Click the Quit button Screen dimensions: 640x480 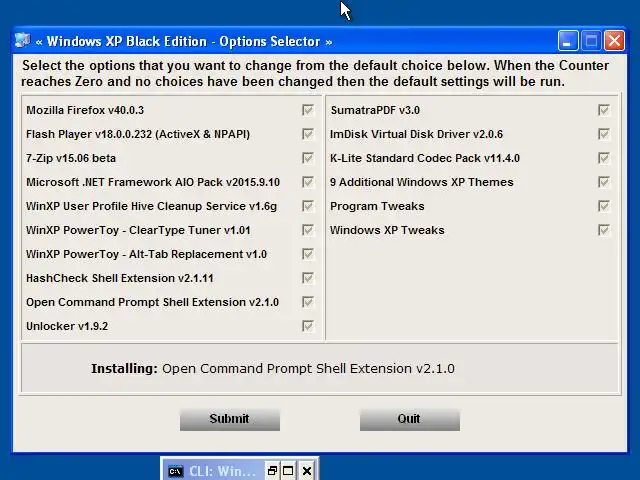(410, 419)
